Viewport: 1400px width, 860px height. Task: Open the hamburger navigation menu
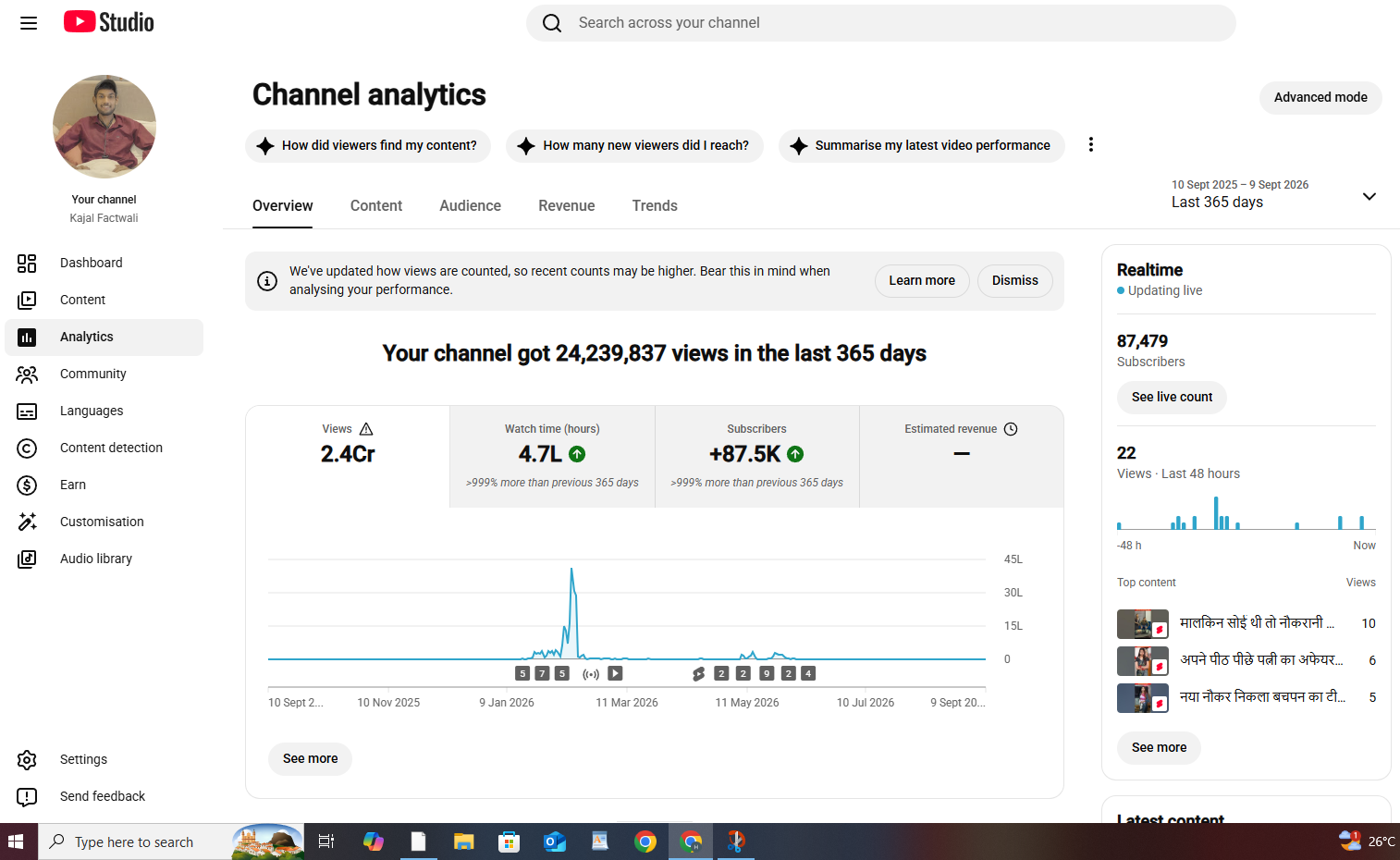(x=29, y=23)
